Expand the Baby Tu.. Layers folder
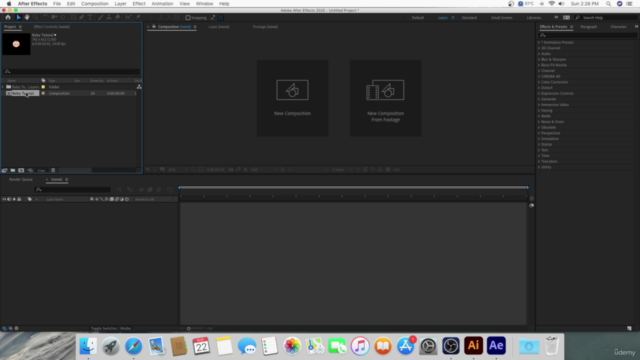Screen dimensions: 640x360 point(3,87)
